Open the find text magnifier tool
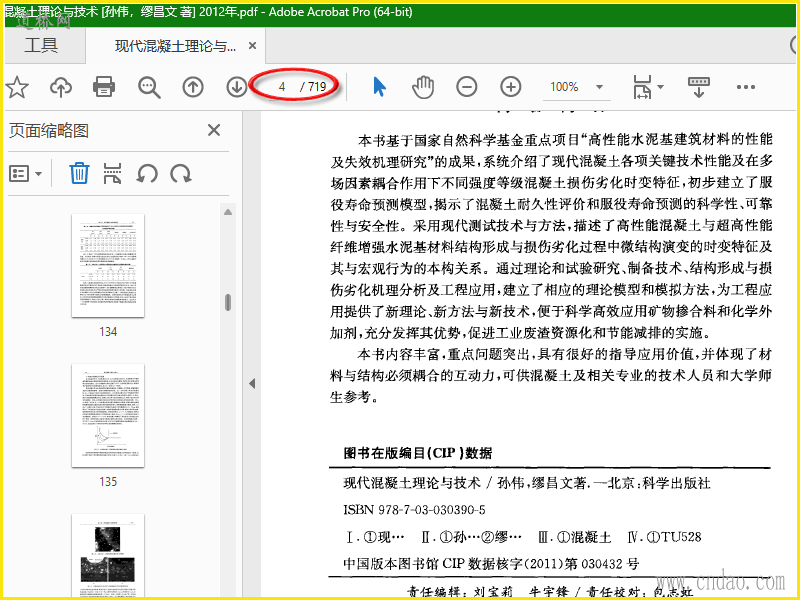The image size is (800, 600). click(x=149, y=87)
